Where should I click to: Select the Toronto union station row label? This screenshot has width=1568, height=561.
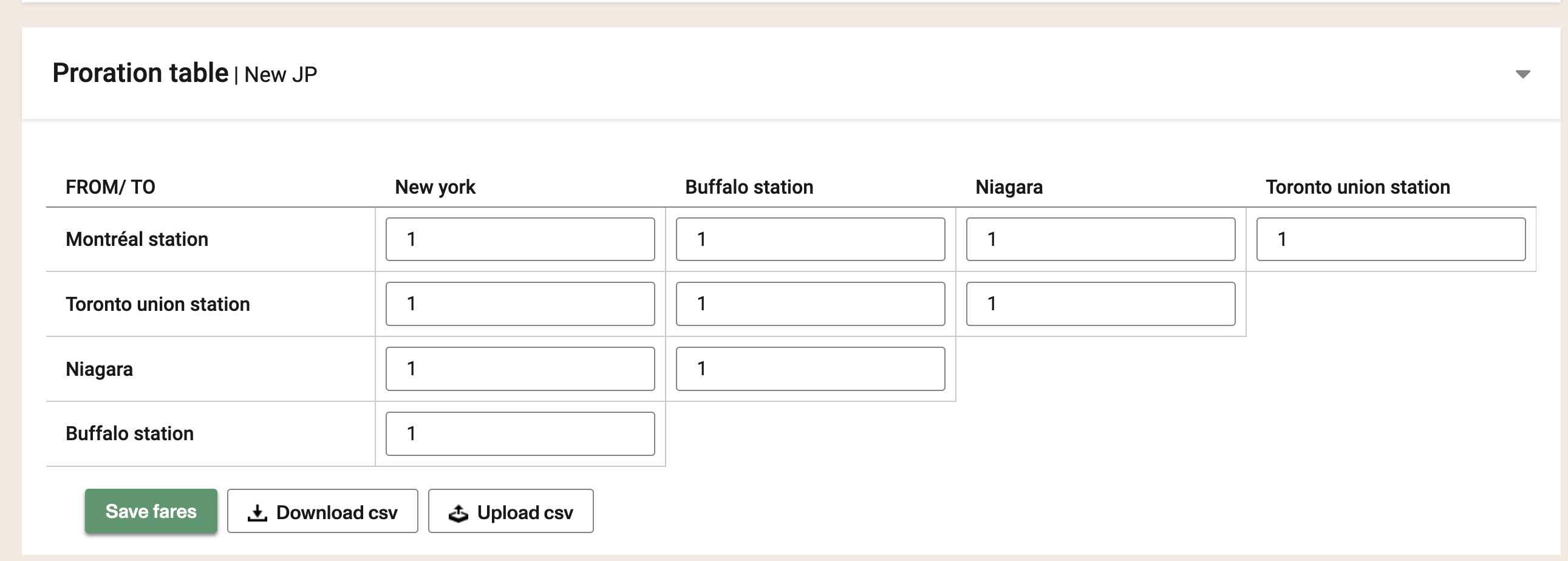(x=158, y=304)
